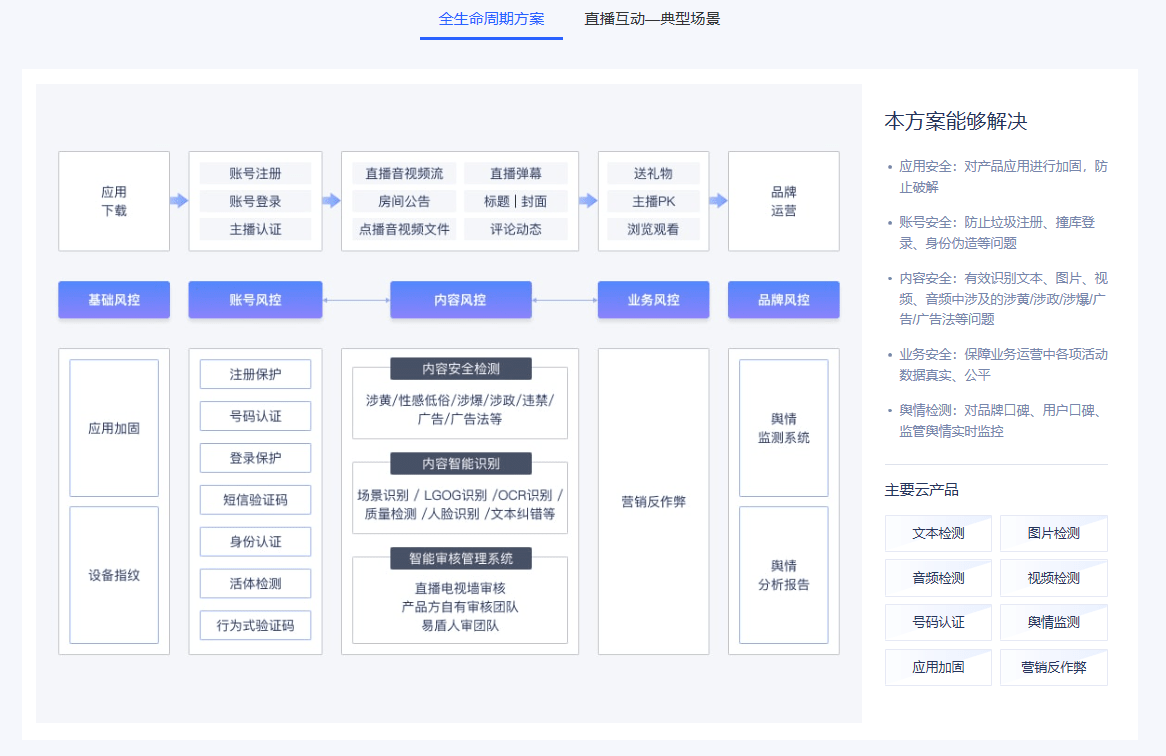The width and height of the screenshot is (1166, 756).
Task: Switch to the 全生命周期方案 tab
Action: click(491, 19)
